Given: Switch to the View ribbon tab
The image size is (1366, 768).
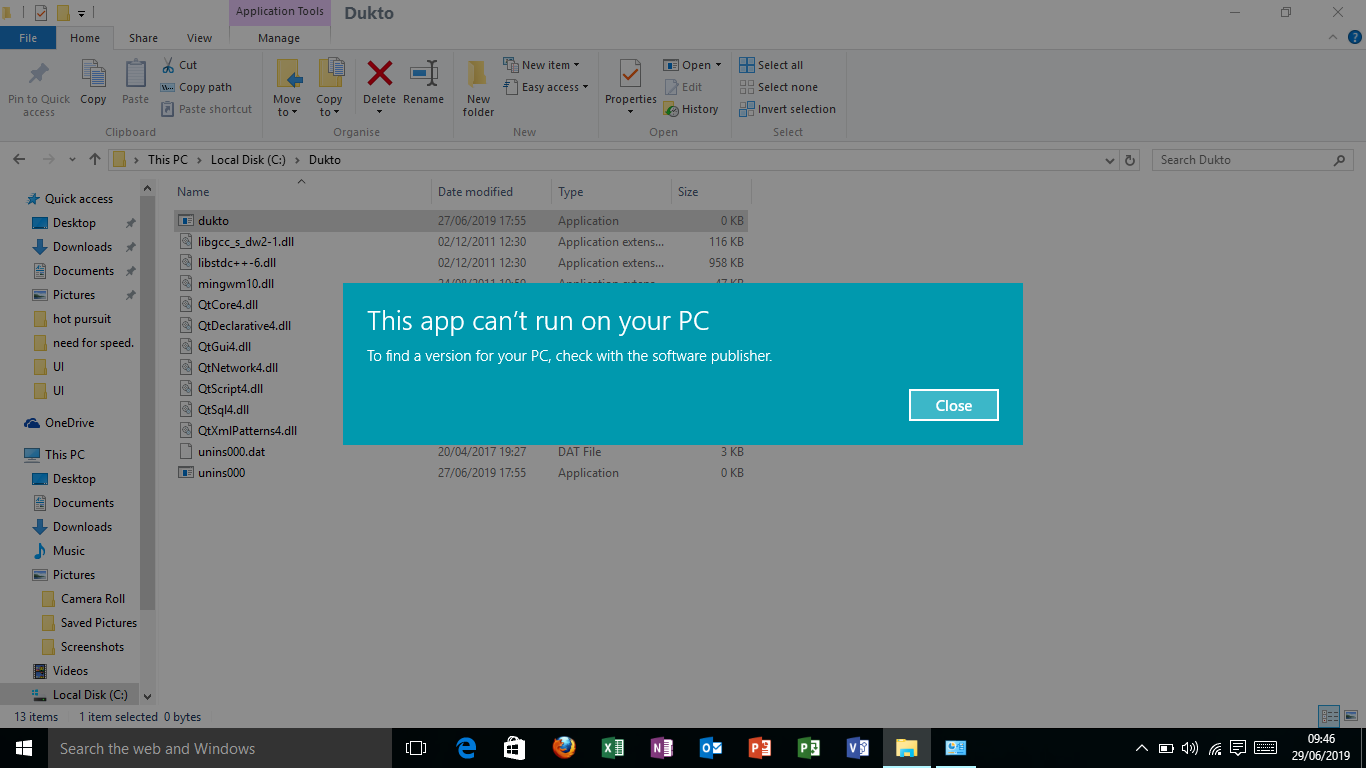Looking at the screenshot, I should click(x=199, y=38).
